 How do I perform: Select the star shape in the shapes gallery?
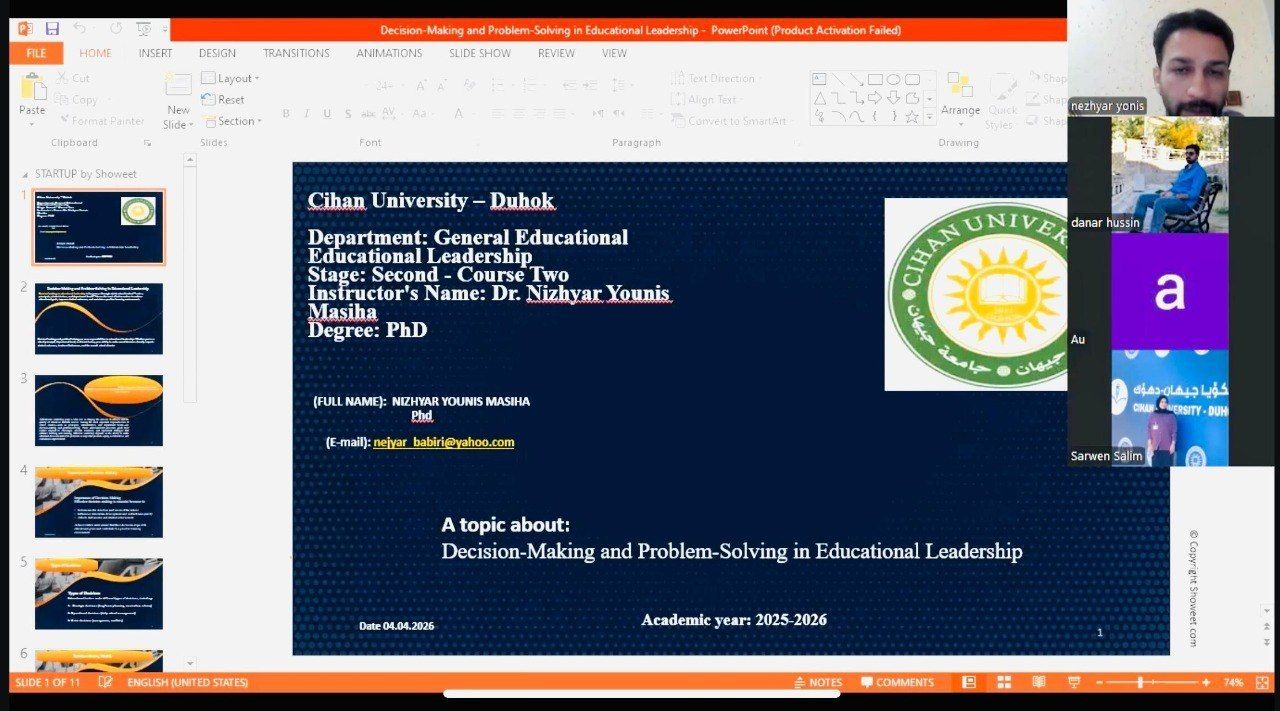click(x=911, y=116)
